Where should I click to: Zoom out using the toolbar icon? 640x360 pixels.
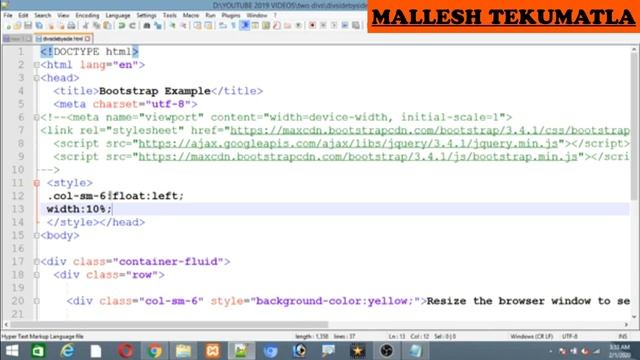tap(184, 26)
